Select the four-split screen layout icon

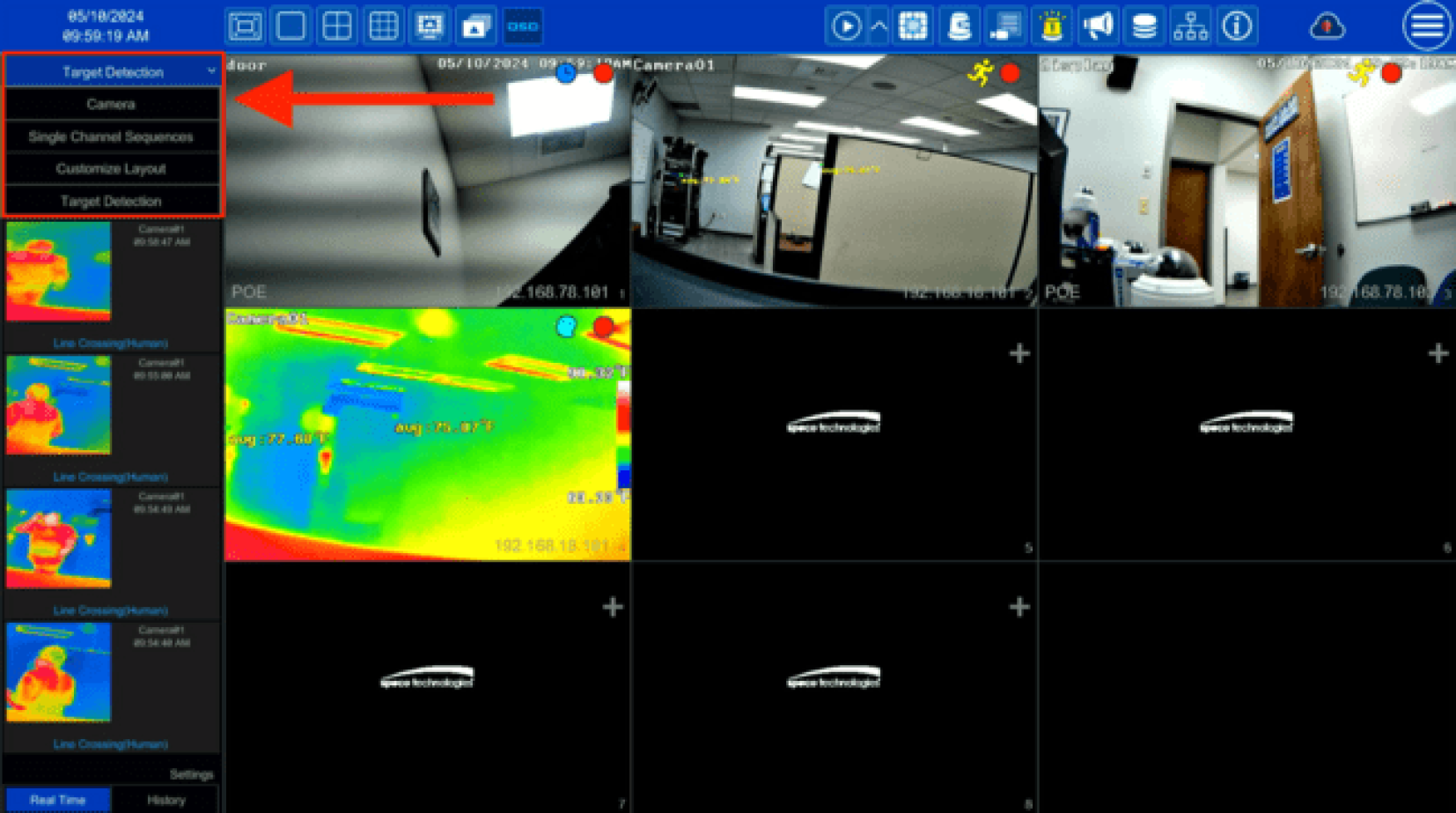(337, 26)
